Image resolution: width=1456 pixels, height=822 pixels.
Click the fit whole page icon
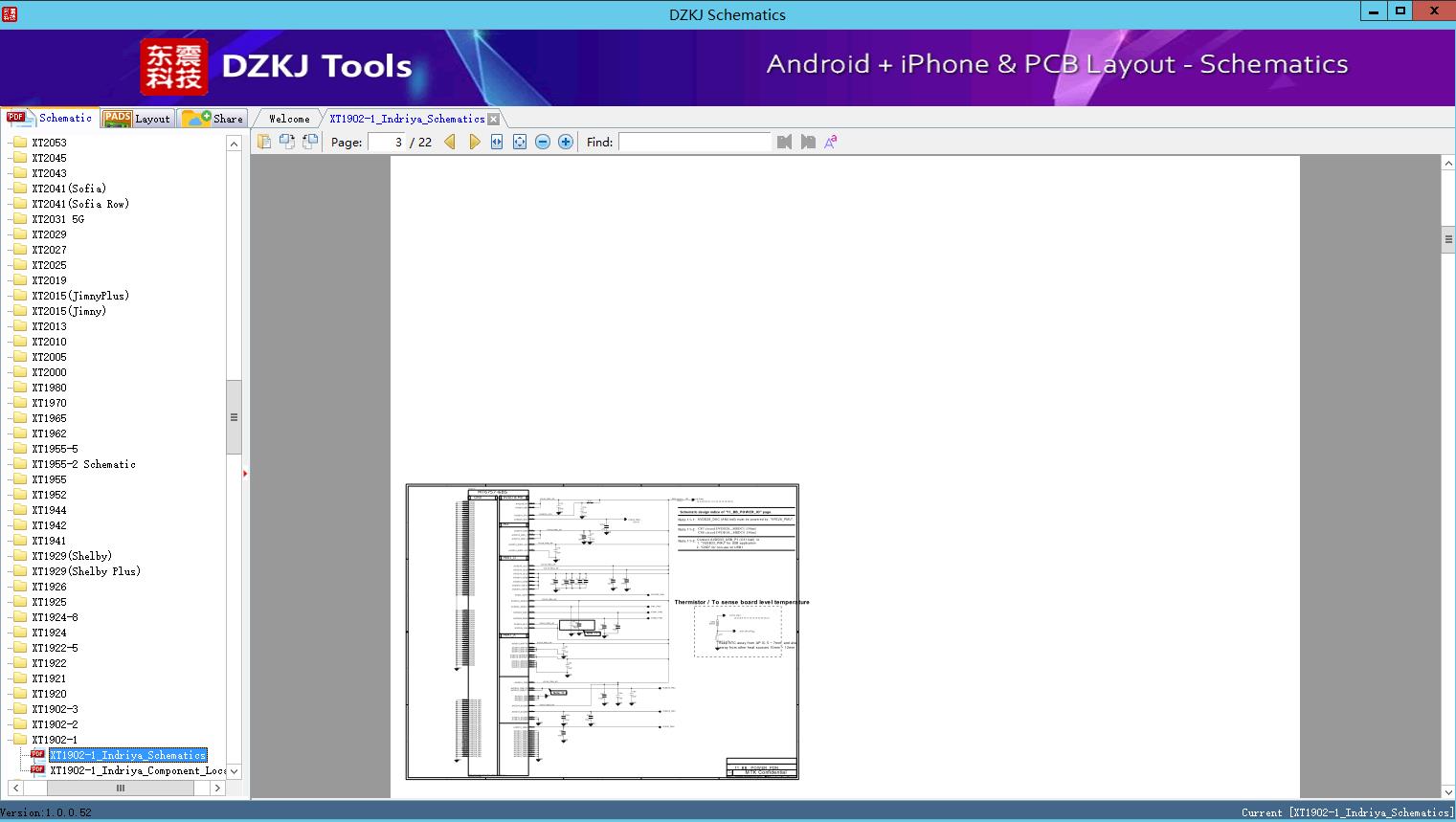point(520,142)
